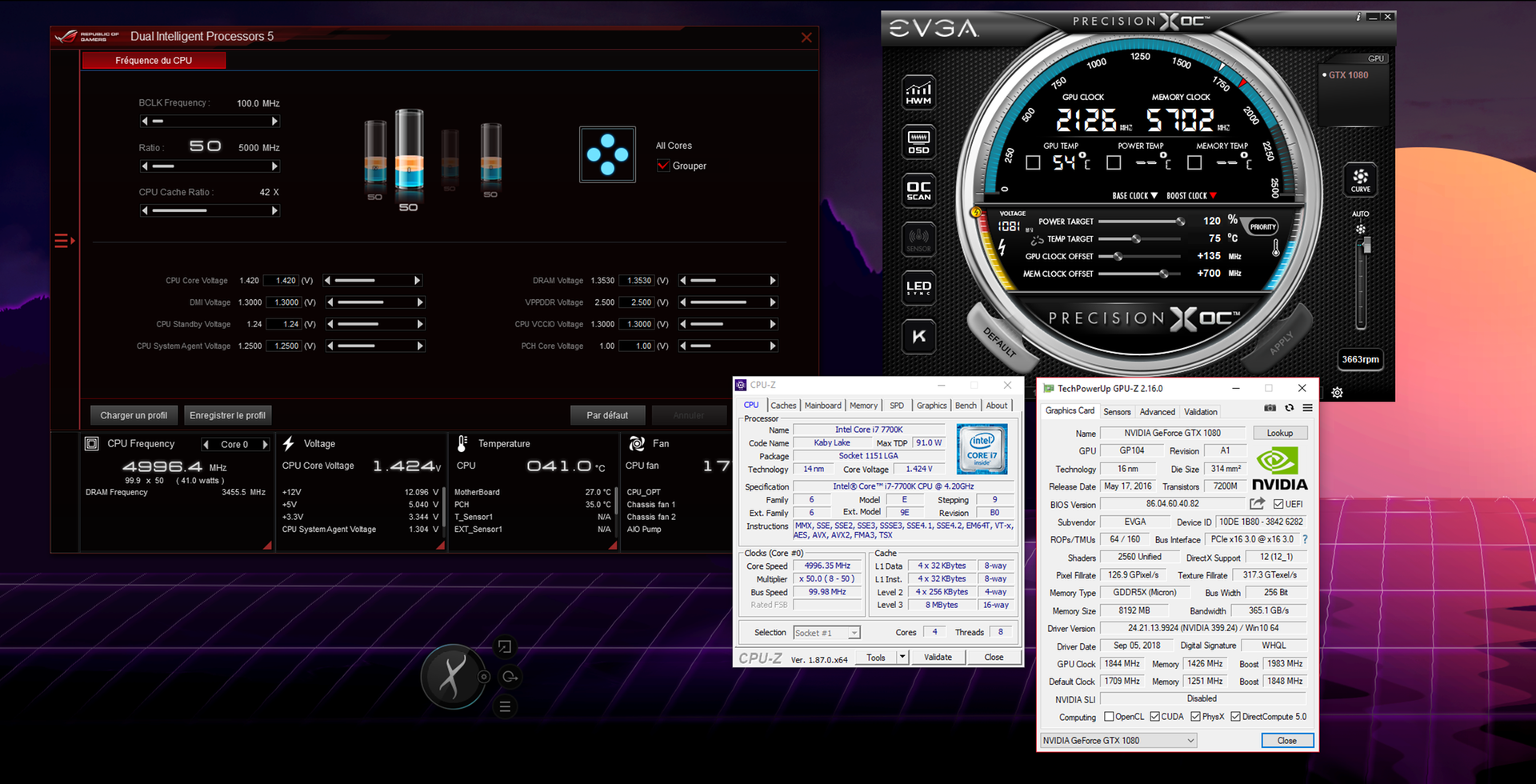Click the auto fan icon
This screenshot has height=784, width=1536.
pos(1360,229)
